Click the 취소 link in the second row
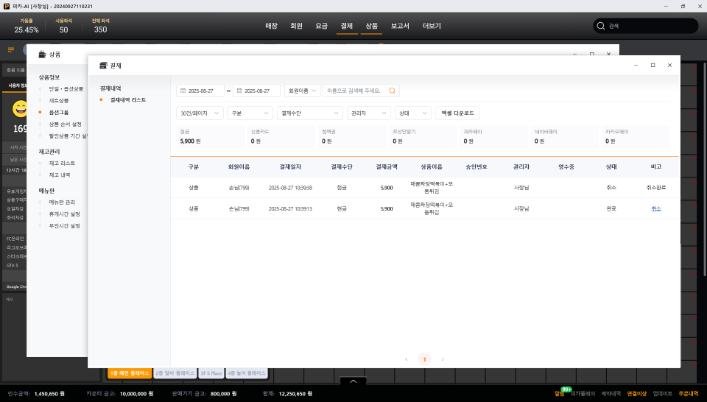This screenshot has height=402, width=707. (x=656, y=208)
